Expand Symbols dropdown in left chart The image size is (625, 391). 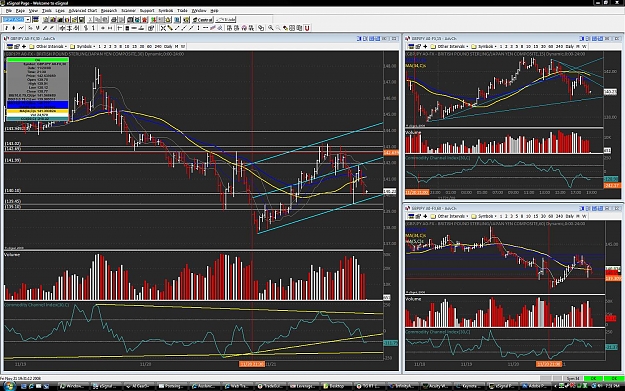point(83,47)
